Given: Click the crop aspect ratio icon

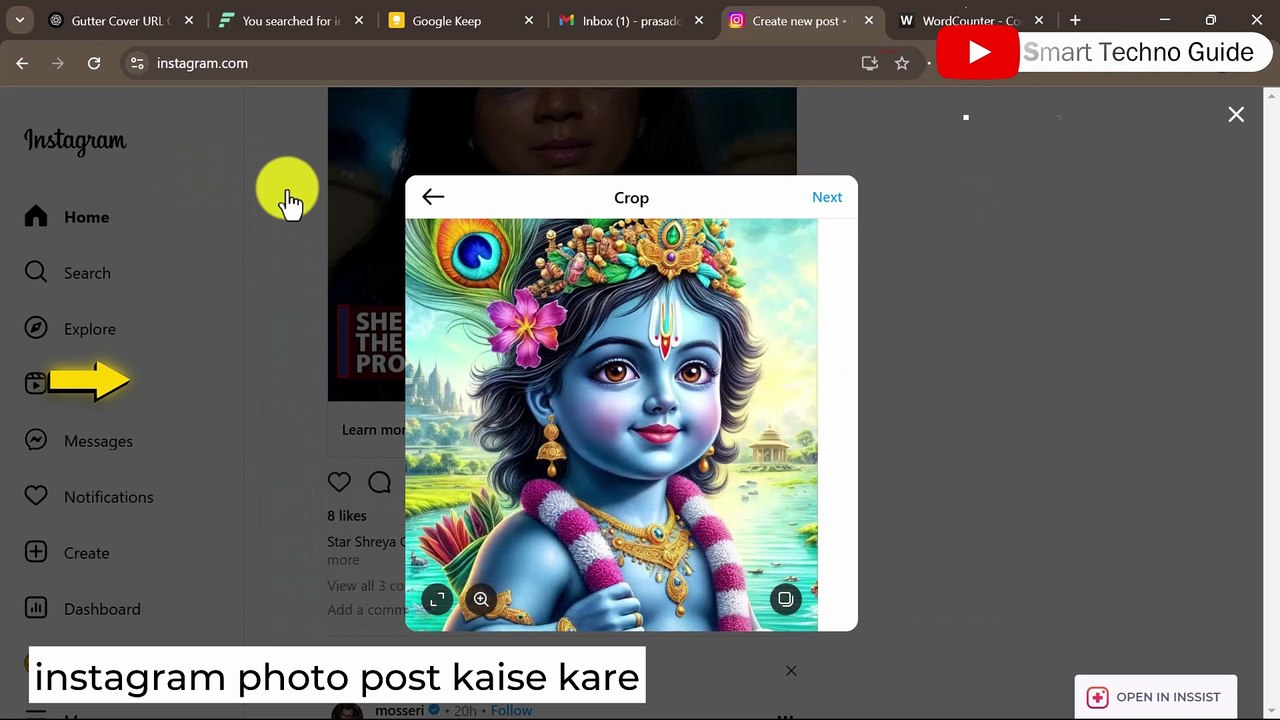Looking at the screenshot, I should [x=437, y=600].
